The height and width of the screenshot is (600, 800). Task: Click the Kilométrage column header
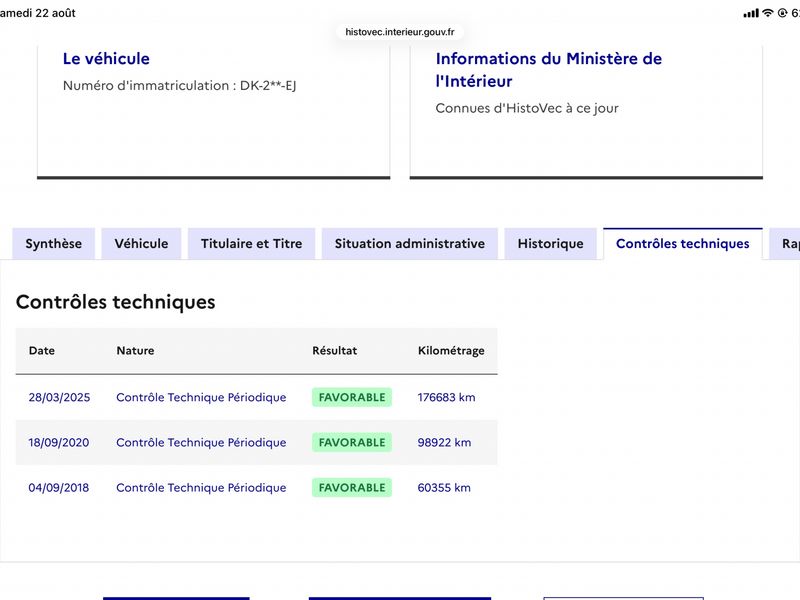451,351
